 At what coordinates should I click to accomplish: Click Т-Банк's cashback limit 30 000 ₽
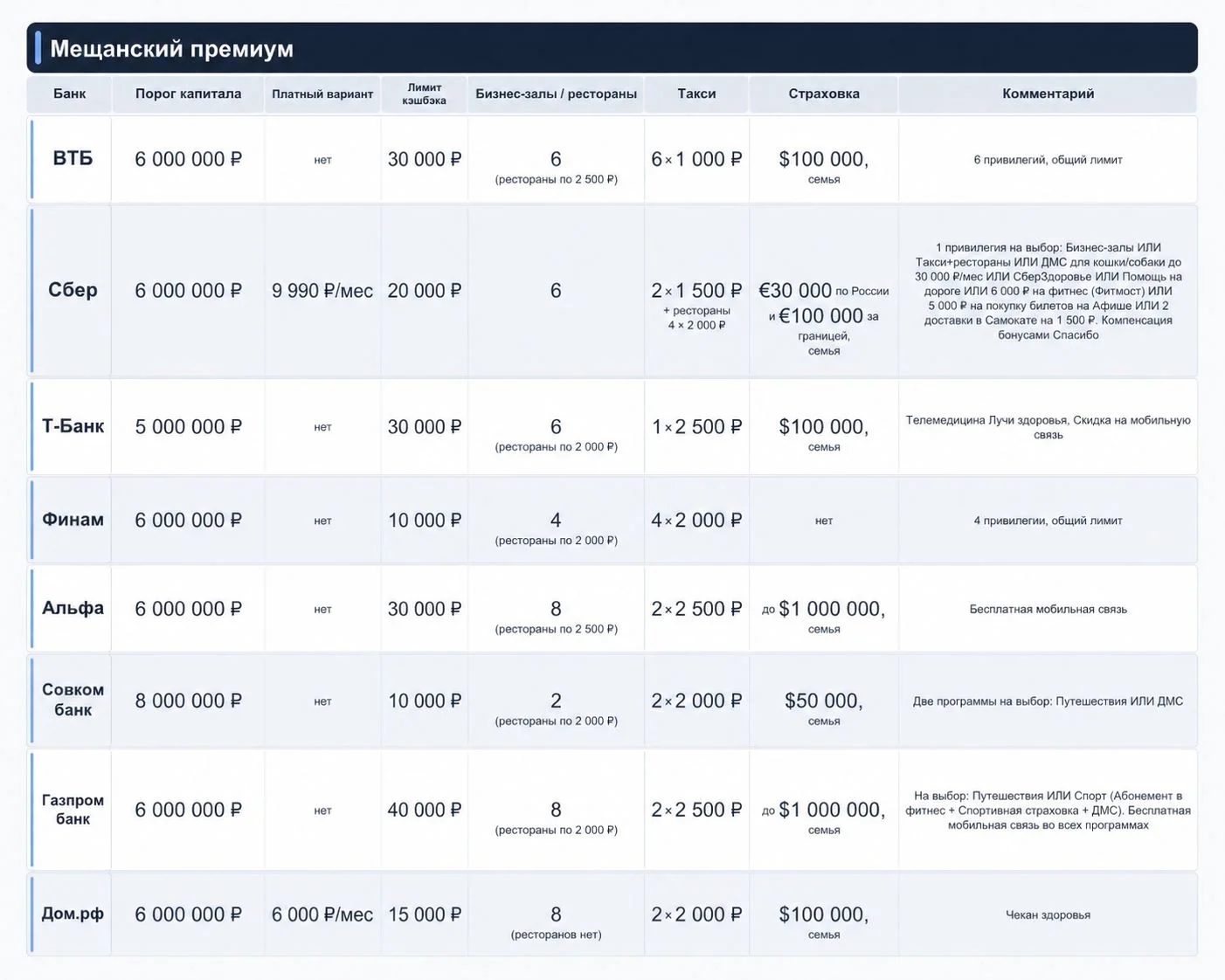[425, 427]
